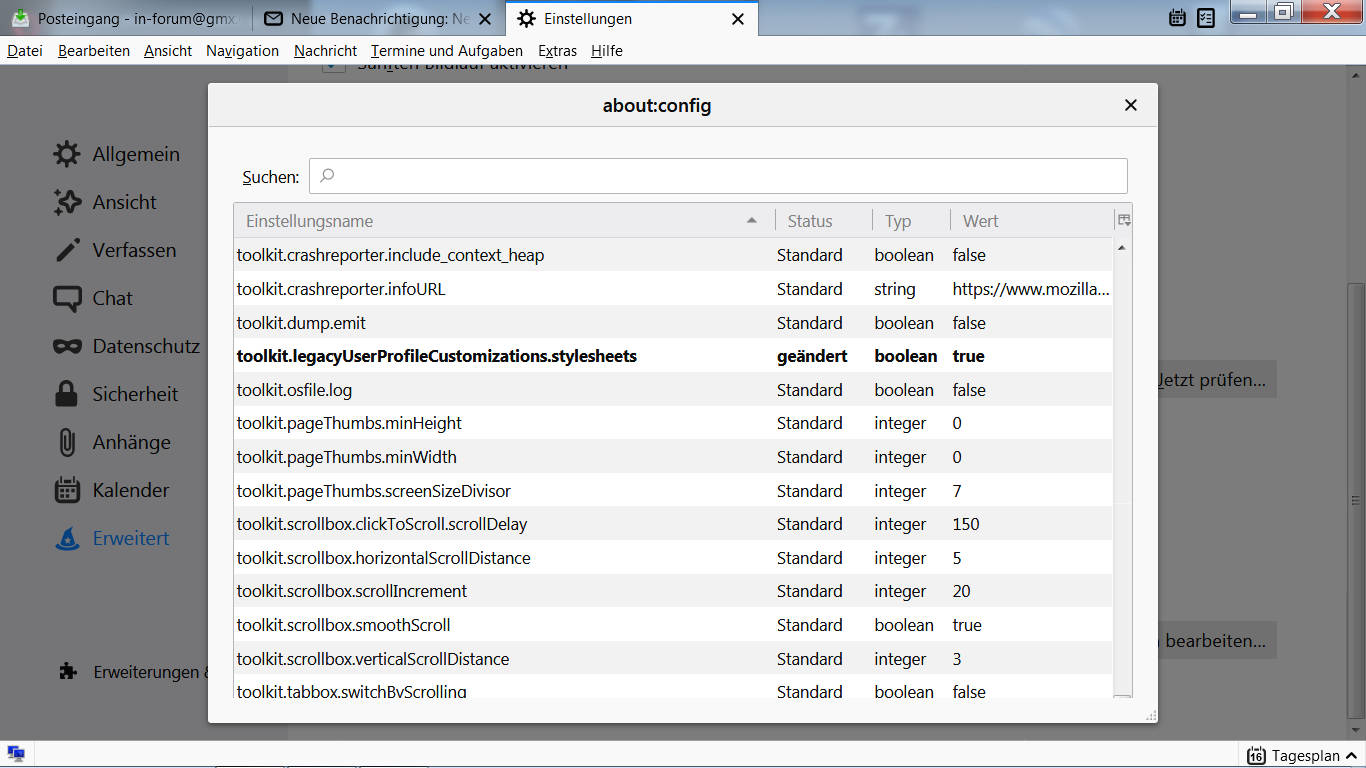Close the about:config dialog

coord(1130,105)
